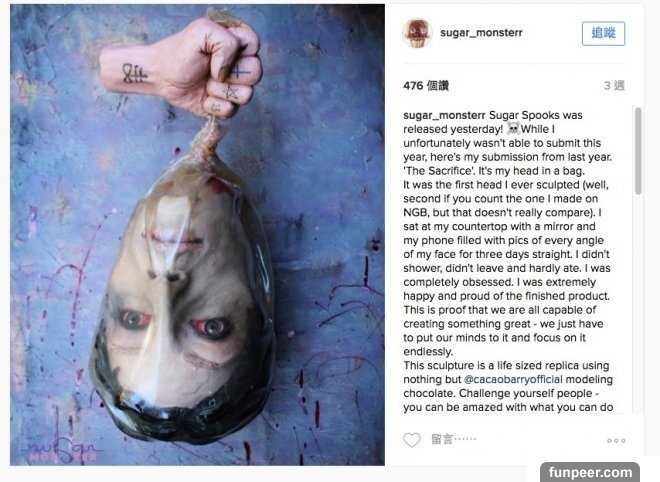Open the head-in-bag sculpture photo
This screenshot has height=482, width=660.
click(197, 235)
